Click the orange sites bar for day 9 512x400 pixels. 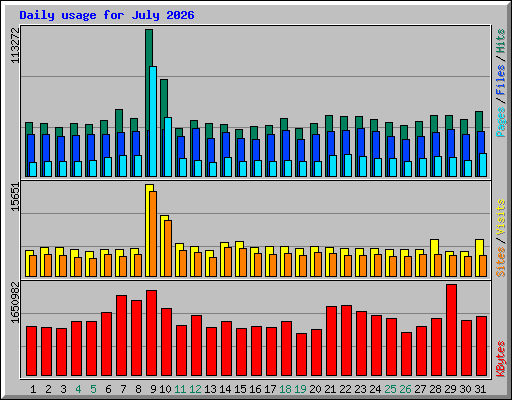click(x=153, y=234)
